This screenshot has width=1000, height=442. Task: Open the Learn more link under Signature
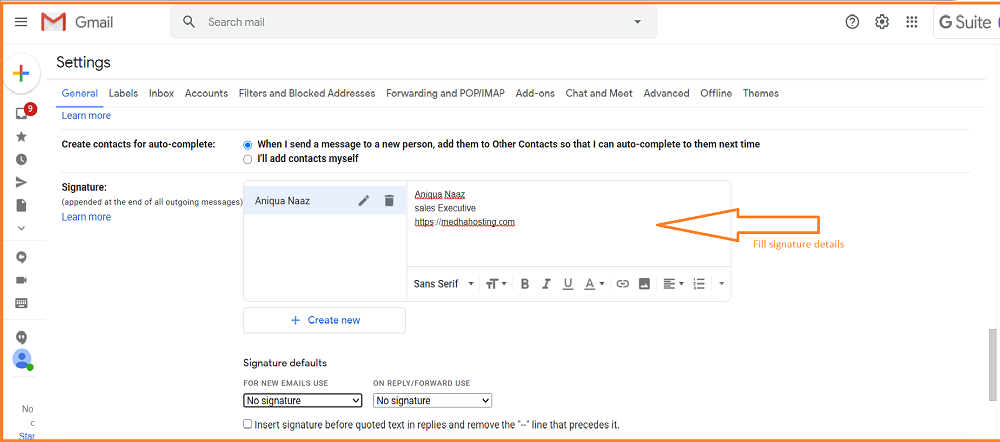86,217
